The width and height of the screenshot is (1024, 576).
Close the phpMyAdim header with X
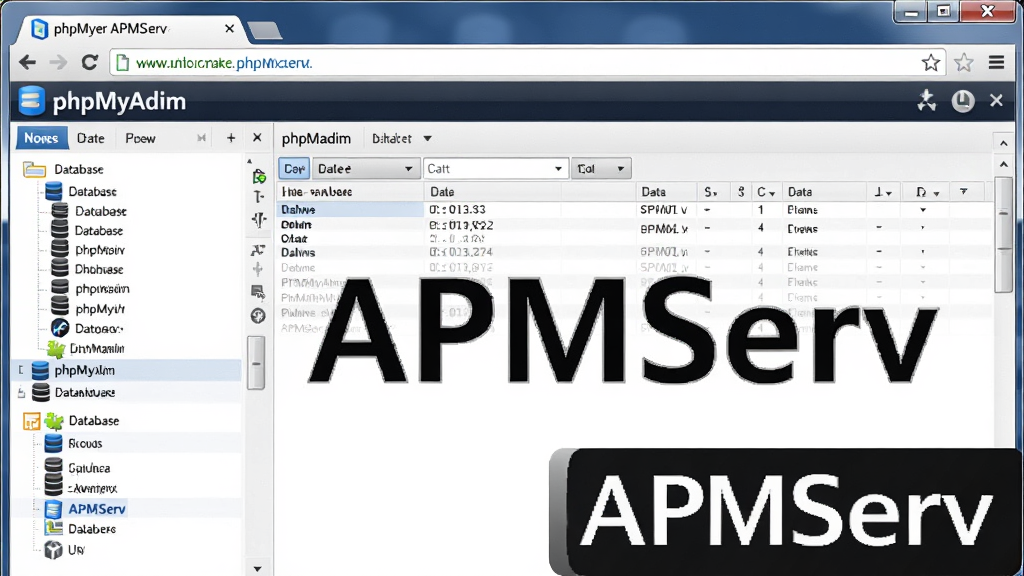(996, 101)
